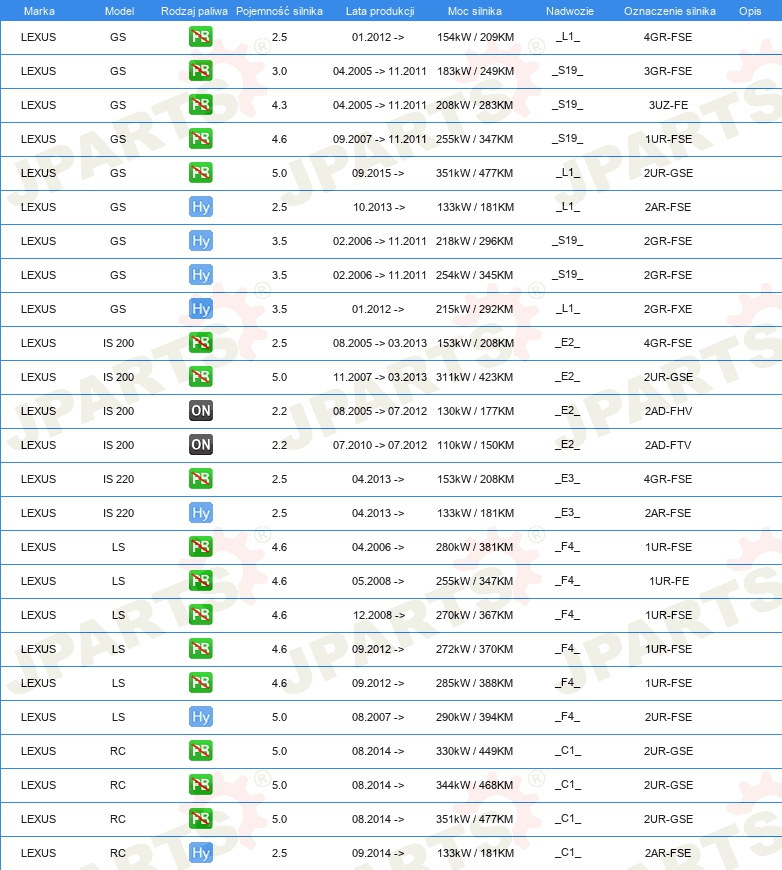Select production date 04.2006 ->
782x870 pixels.
tap(378, 547)
